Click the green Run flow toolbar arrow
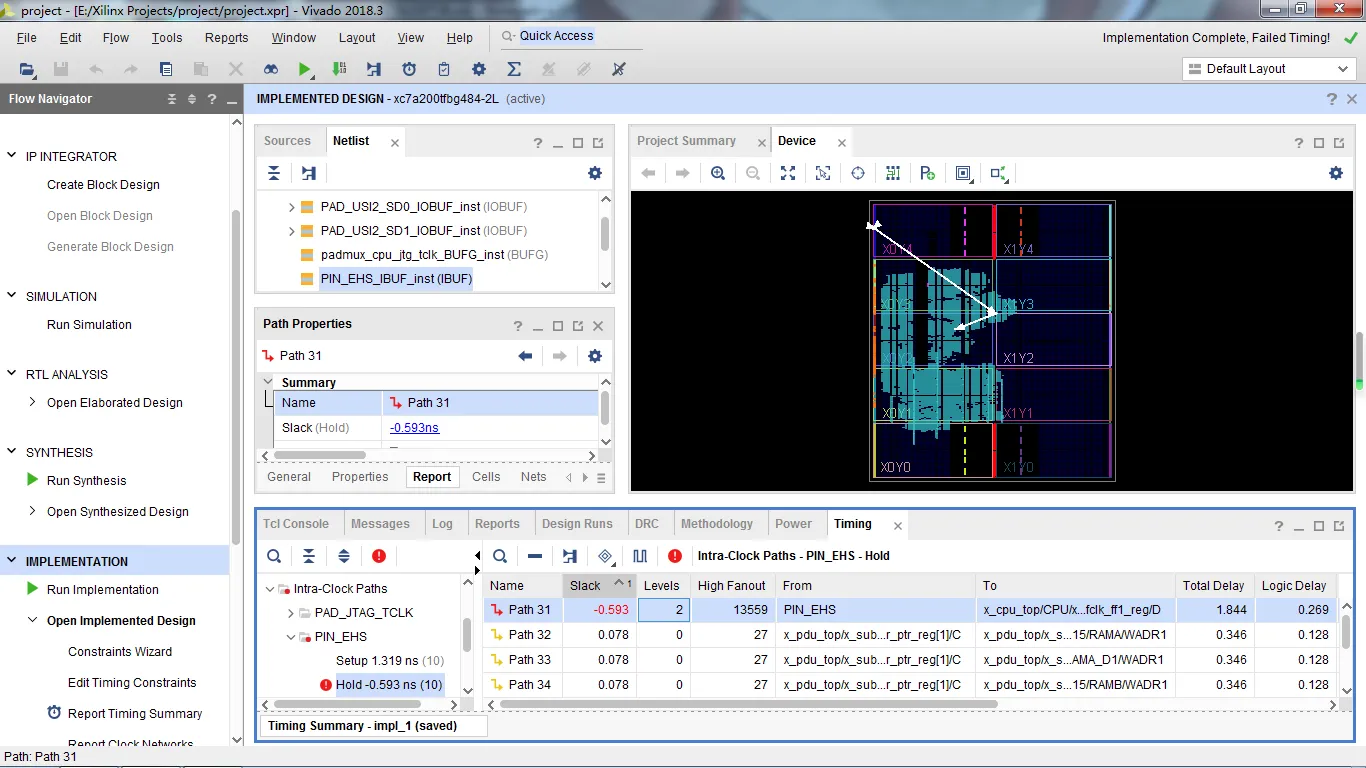Viewport: 1366px width, 768px height. click(305, 69)
